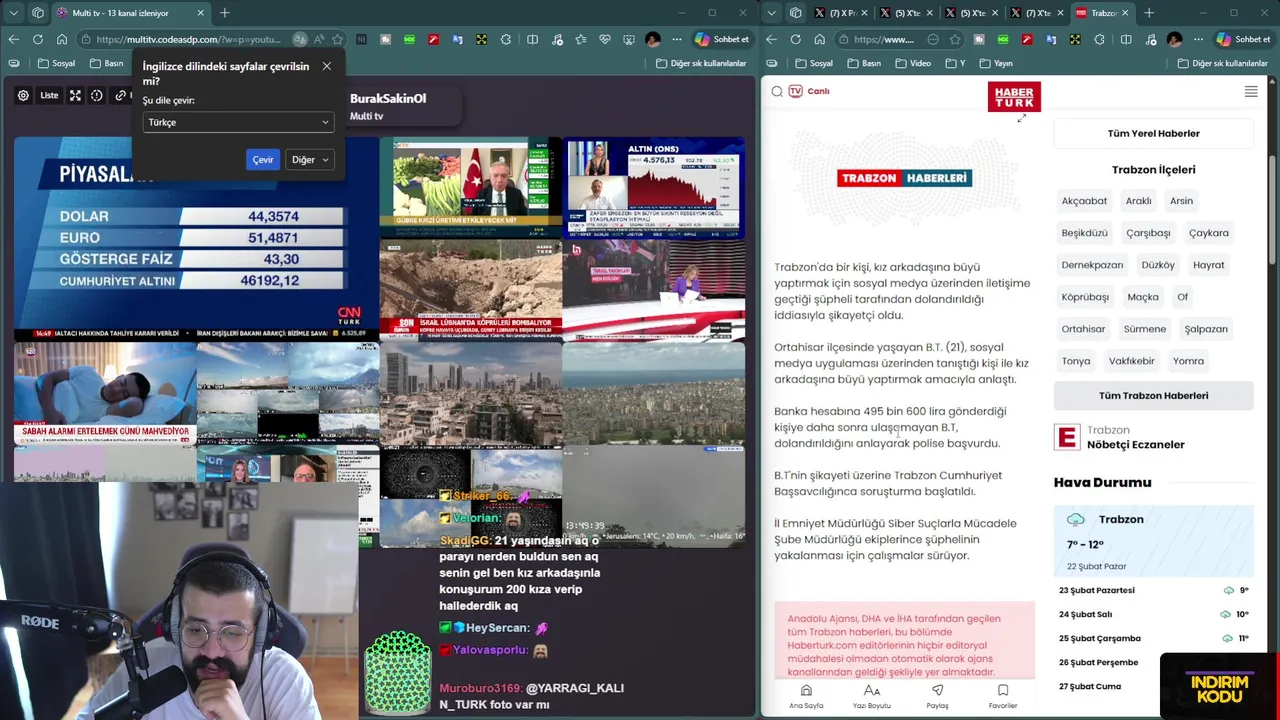The height and width of the screenshot is (720, 1280).
Task: Select Beşikdüzü district
Action: tap(1084, 233)
